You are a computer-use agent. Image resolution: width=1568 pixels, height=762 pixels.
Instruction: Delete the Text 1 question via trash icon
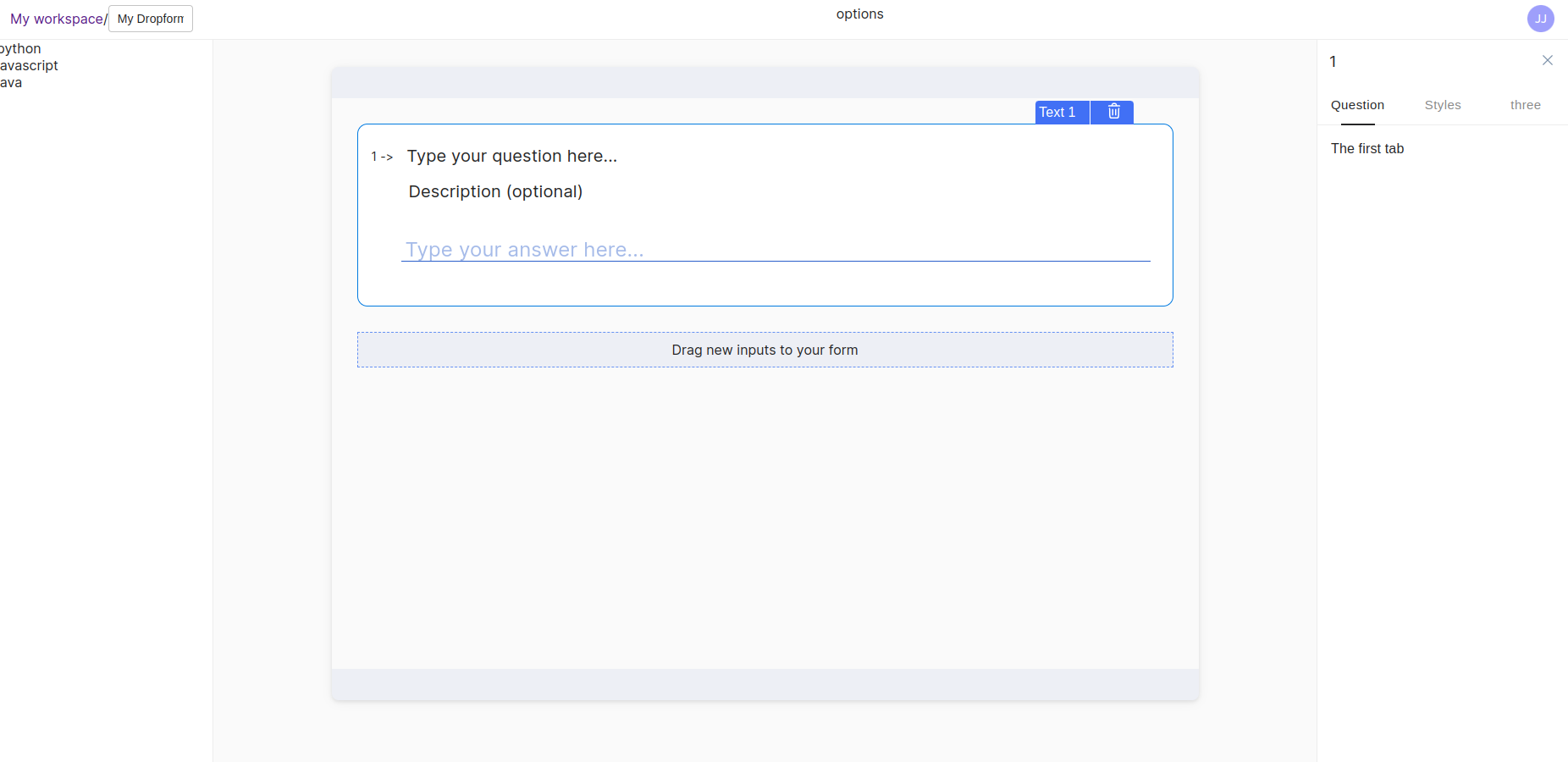click(x=1113, y=112)
